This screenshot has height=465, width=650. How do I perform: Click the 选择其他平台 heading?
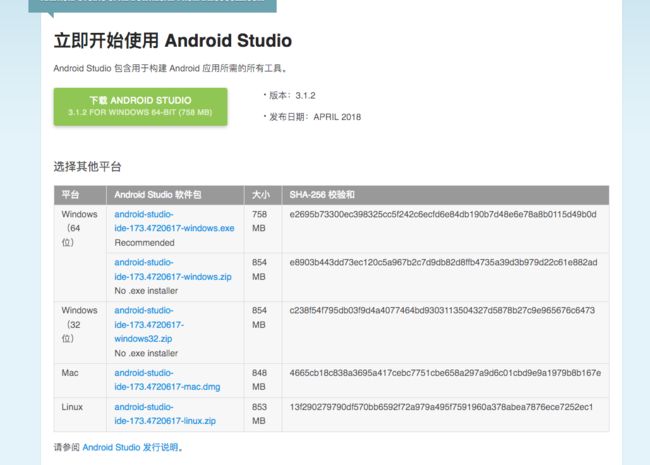click(x=87, y=167)
